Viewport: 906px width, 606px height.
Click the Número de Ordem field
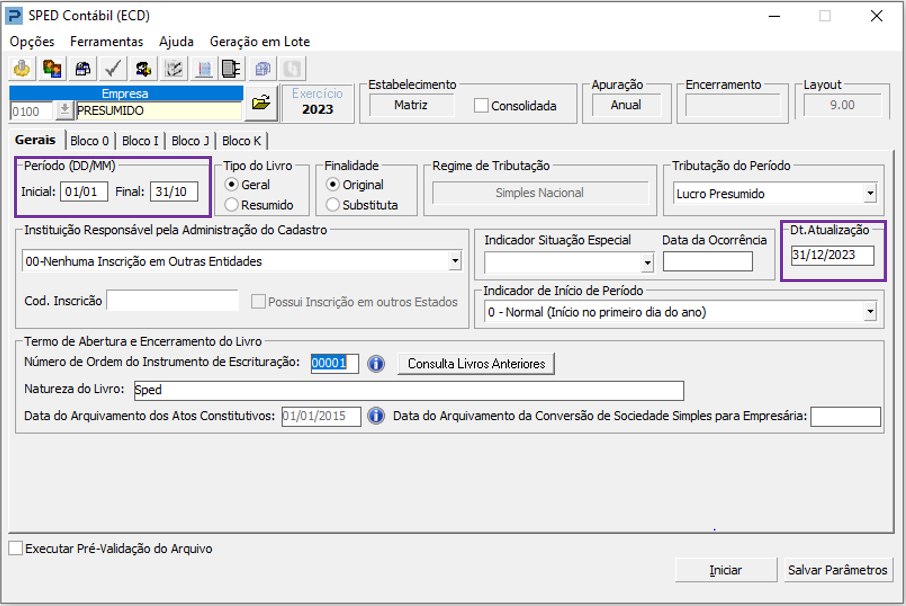coord(335,363)
